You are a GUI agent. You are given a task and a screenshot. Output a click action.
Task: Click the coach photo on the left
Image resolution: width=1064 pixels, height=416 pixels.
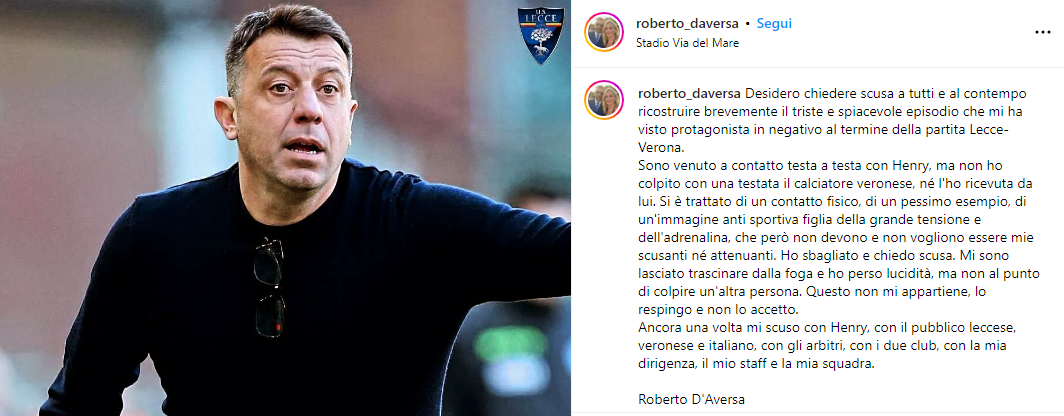coord(285,208)
